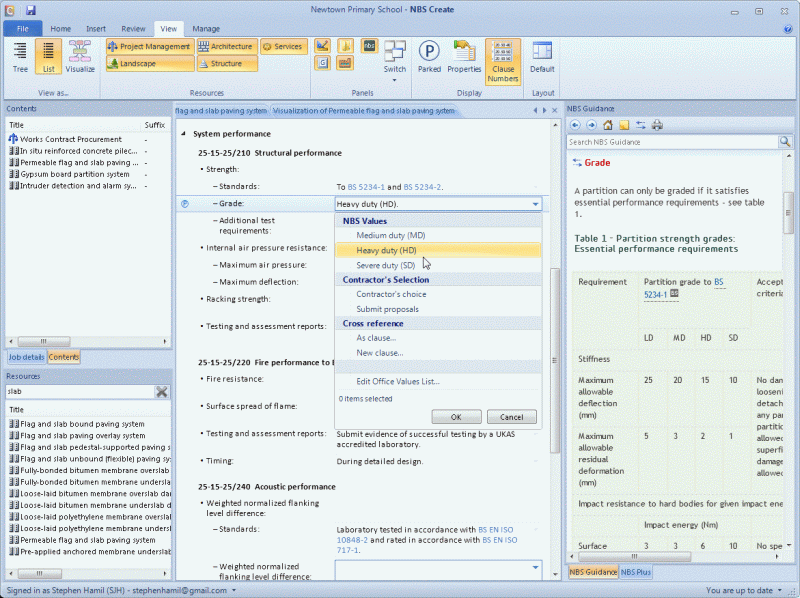Click the Home icon in NBS Guidance panel

coord(607,125)
